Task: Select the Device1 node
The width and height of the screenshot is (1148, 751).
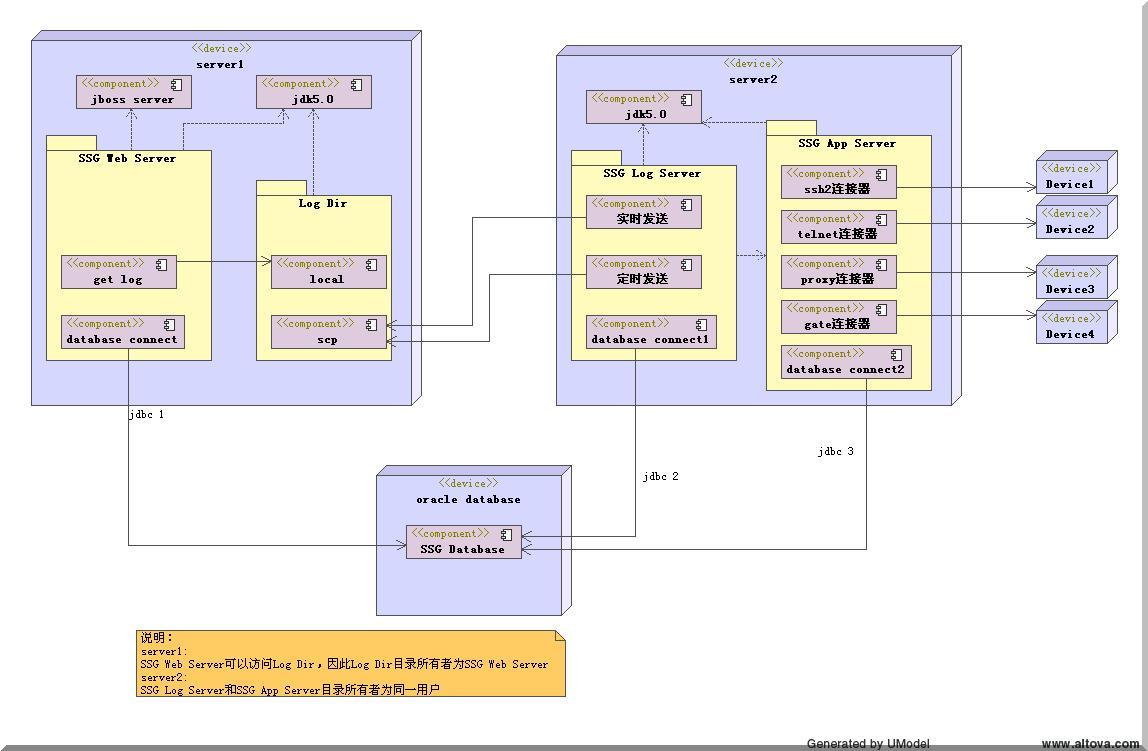Action: tap(1070, 177)
